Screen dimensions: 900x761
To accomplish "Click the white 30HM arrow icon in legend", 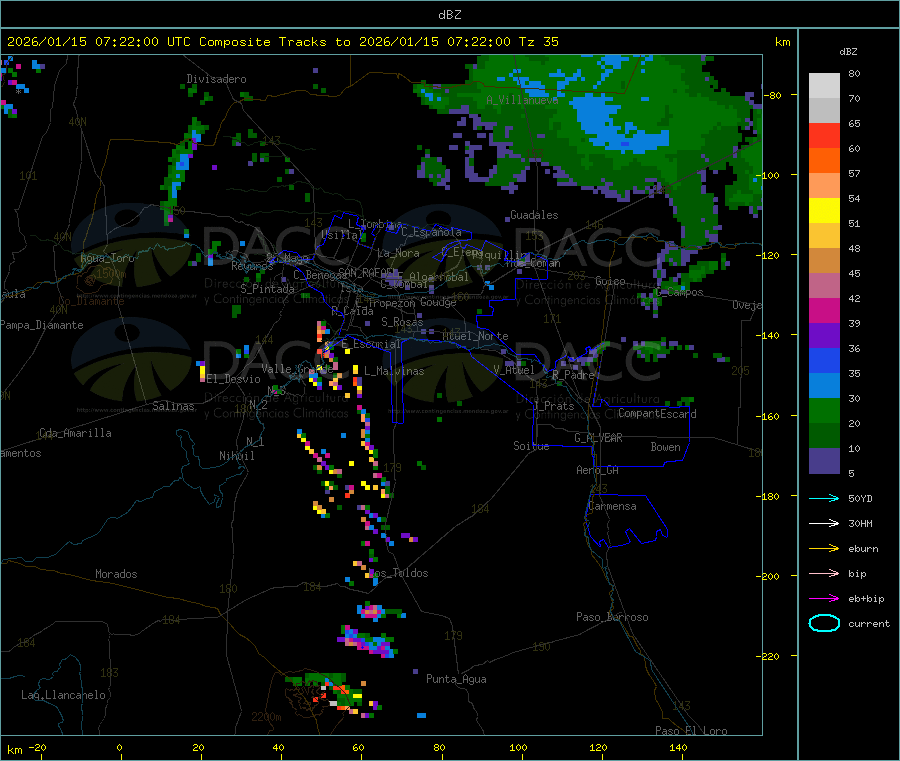I will [824, 523].
